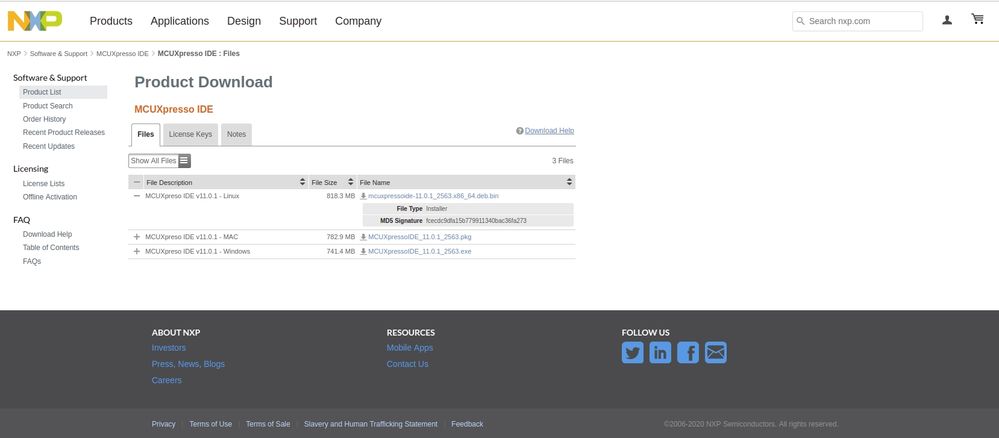Collapse all rows using header minus icon

click(136, 182)
